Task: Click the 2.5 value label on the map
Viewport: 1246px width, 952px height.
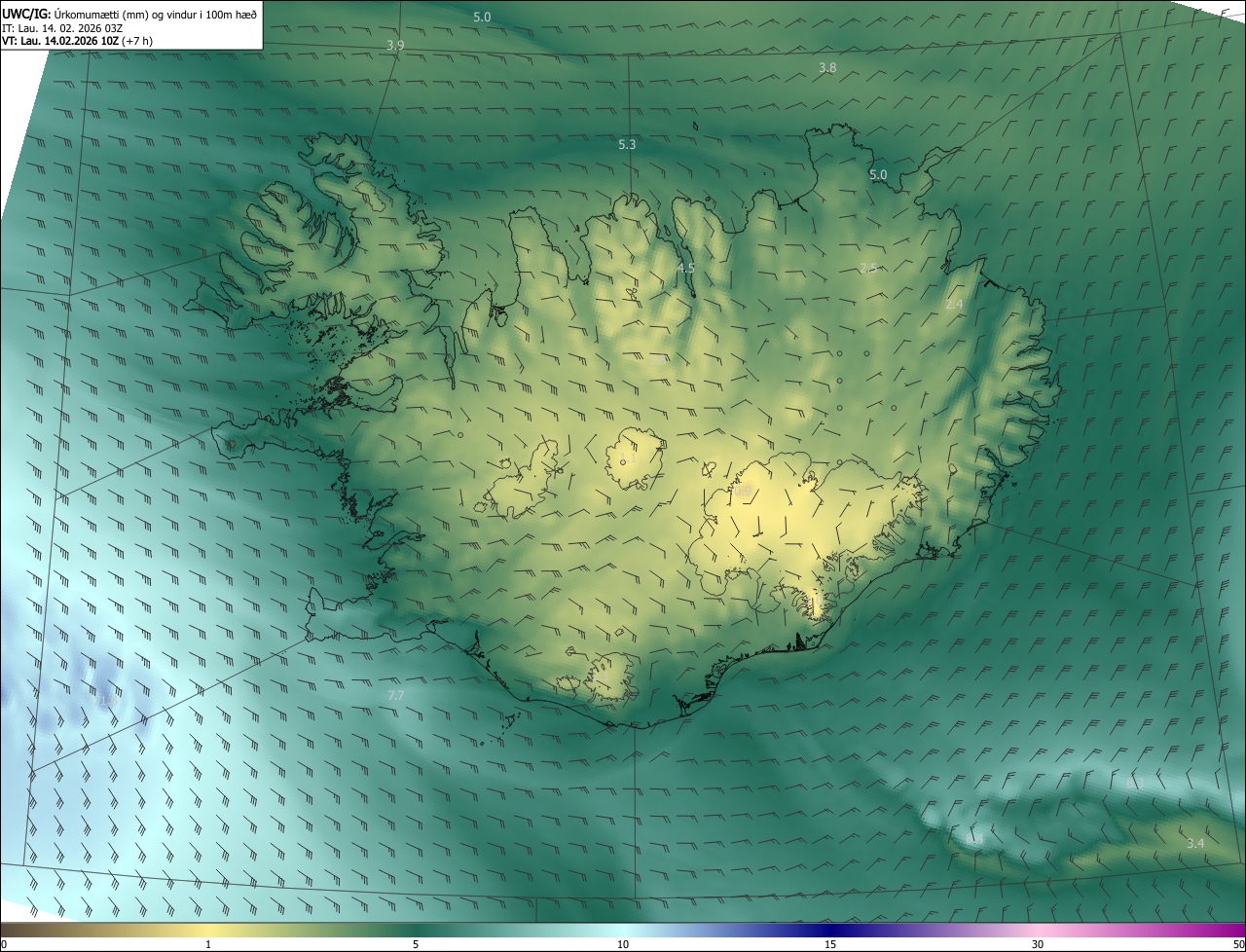Action: 868,269
